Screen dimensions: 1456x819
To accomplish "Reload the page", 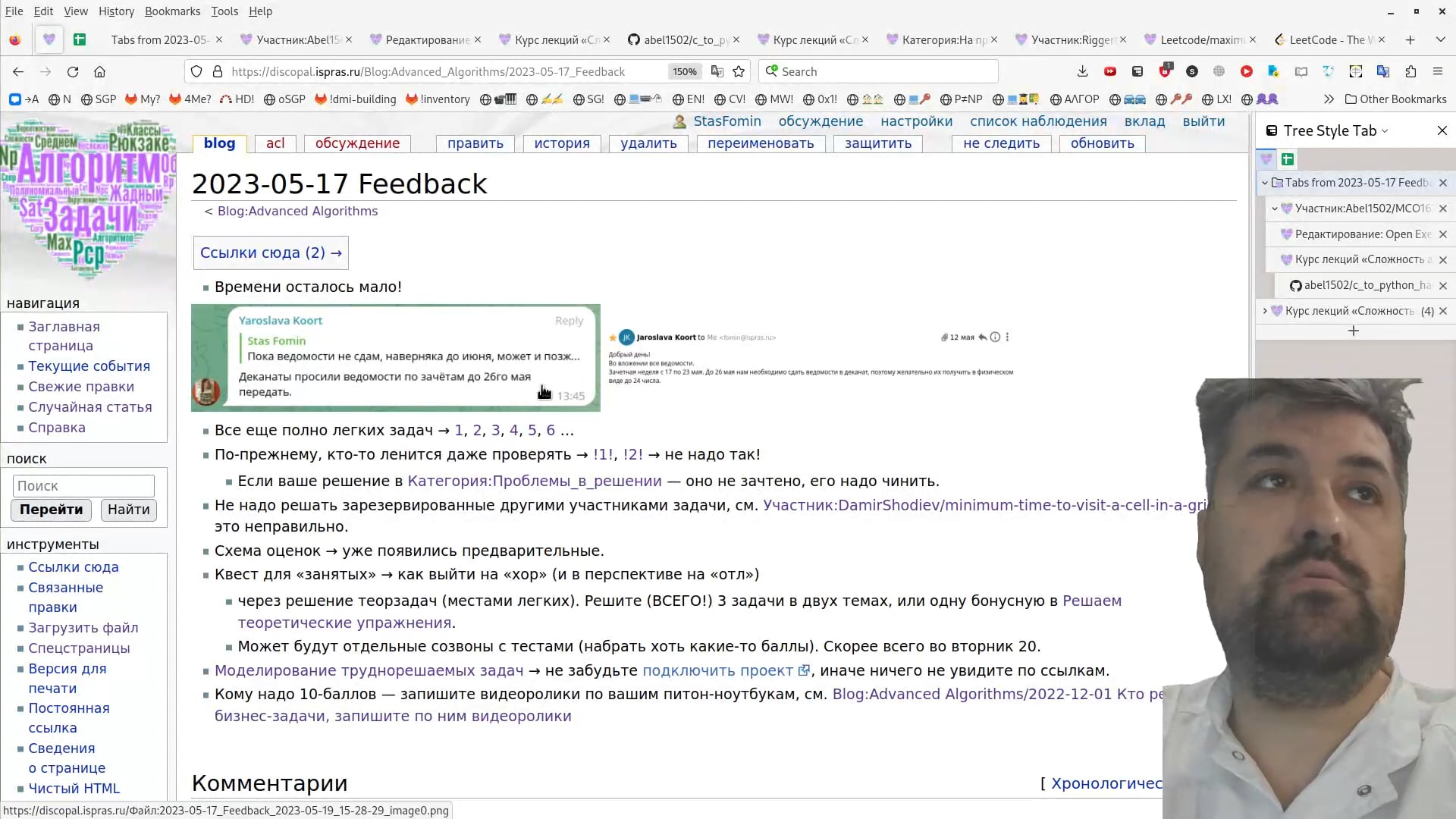I will point(72,71).
